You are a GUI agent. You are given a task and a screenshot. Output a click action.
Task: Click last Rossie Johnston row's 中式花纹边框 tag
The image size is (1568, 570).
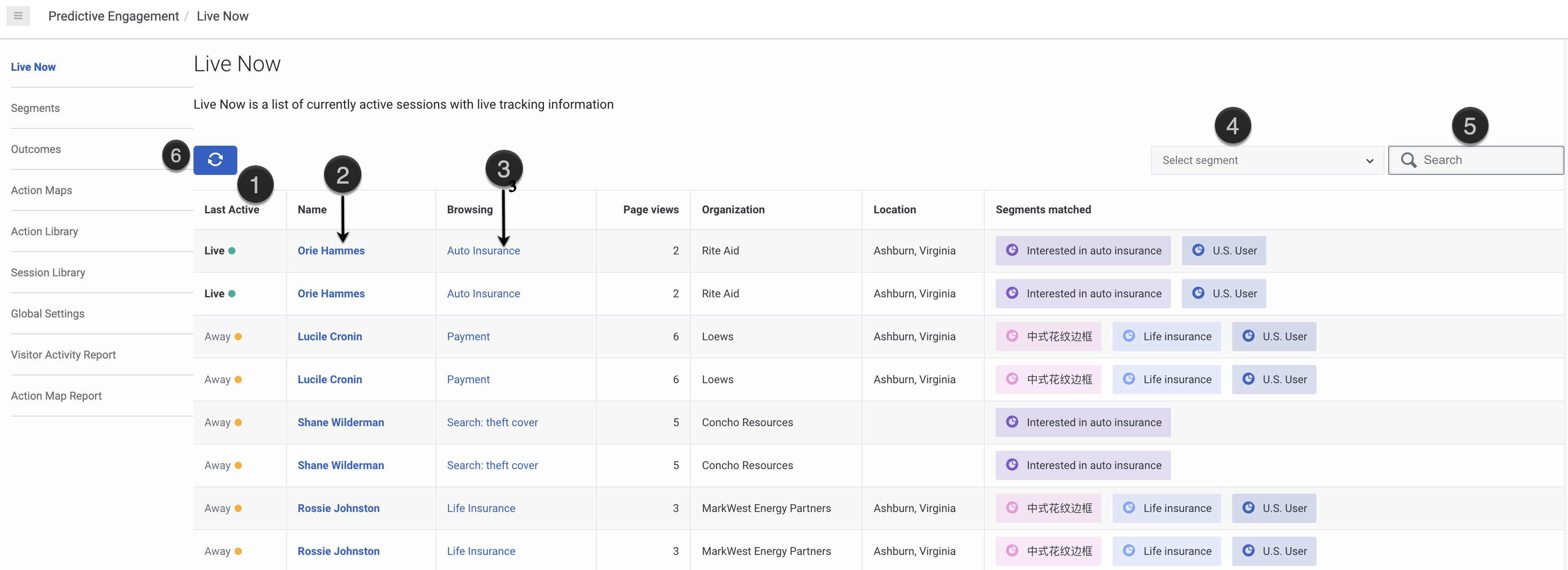tap(1048, 551)
